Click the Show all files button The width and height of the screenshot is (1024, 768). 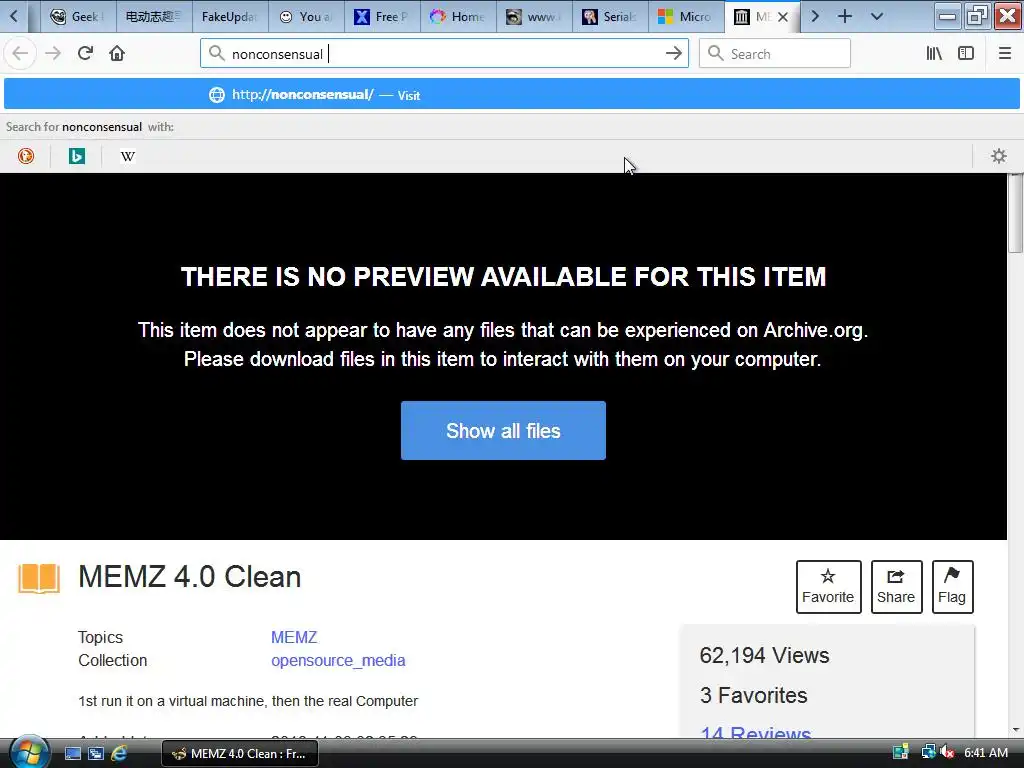click(503, 430)
